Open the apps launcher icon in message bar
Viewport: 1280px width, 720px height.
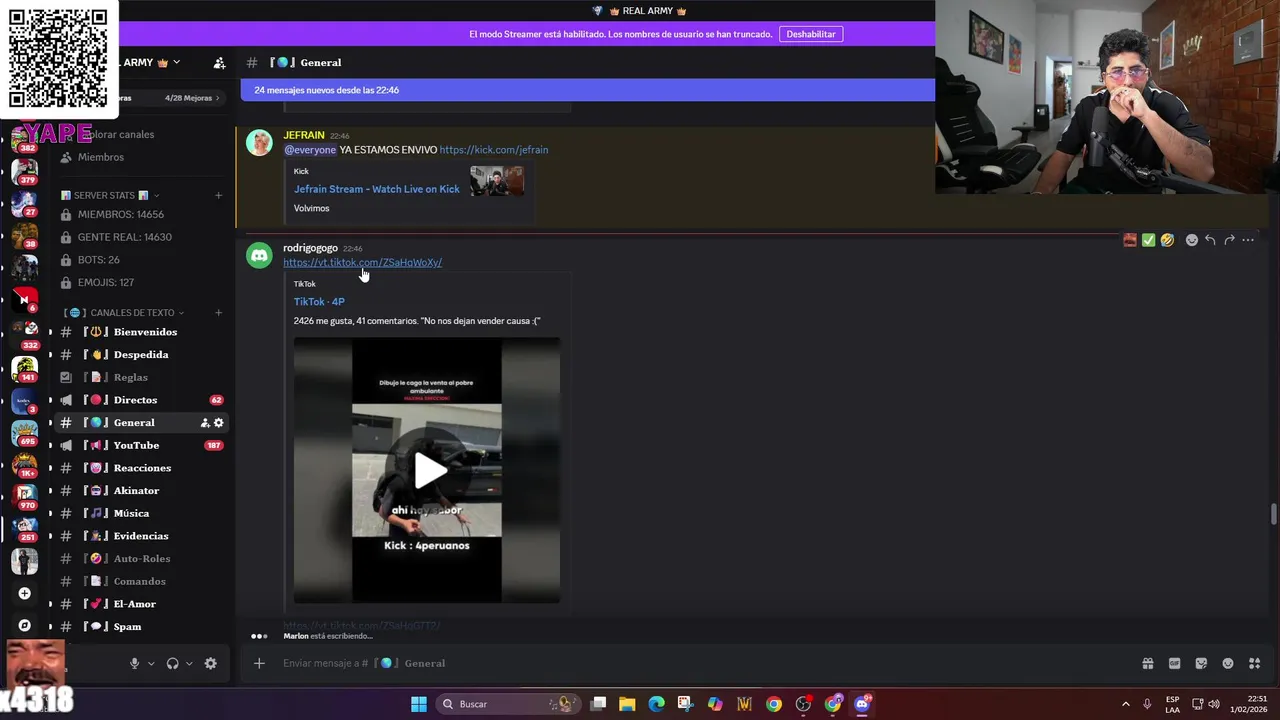1255,663
